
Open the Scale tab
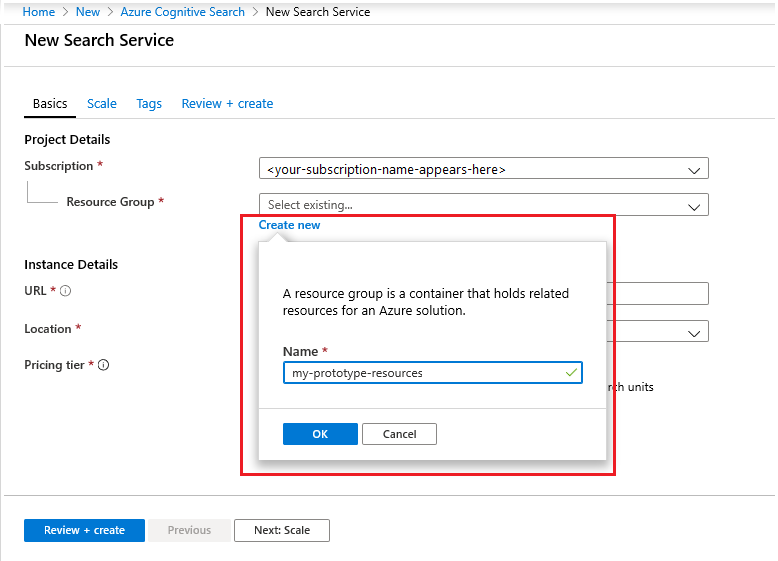(102, 104)
